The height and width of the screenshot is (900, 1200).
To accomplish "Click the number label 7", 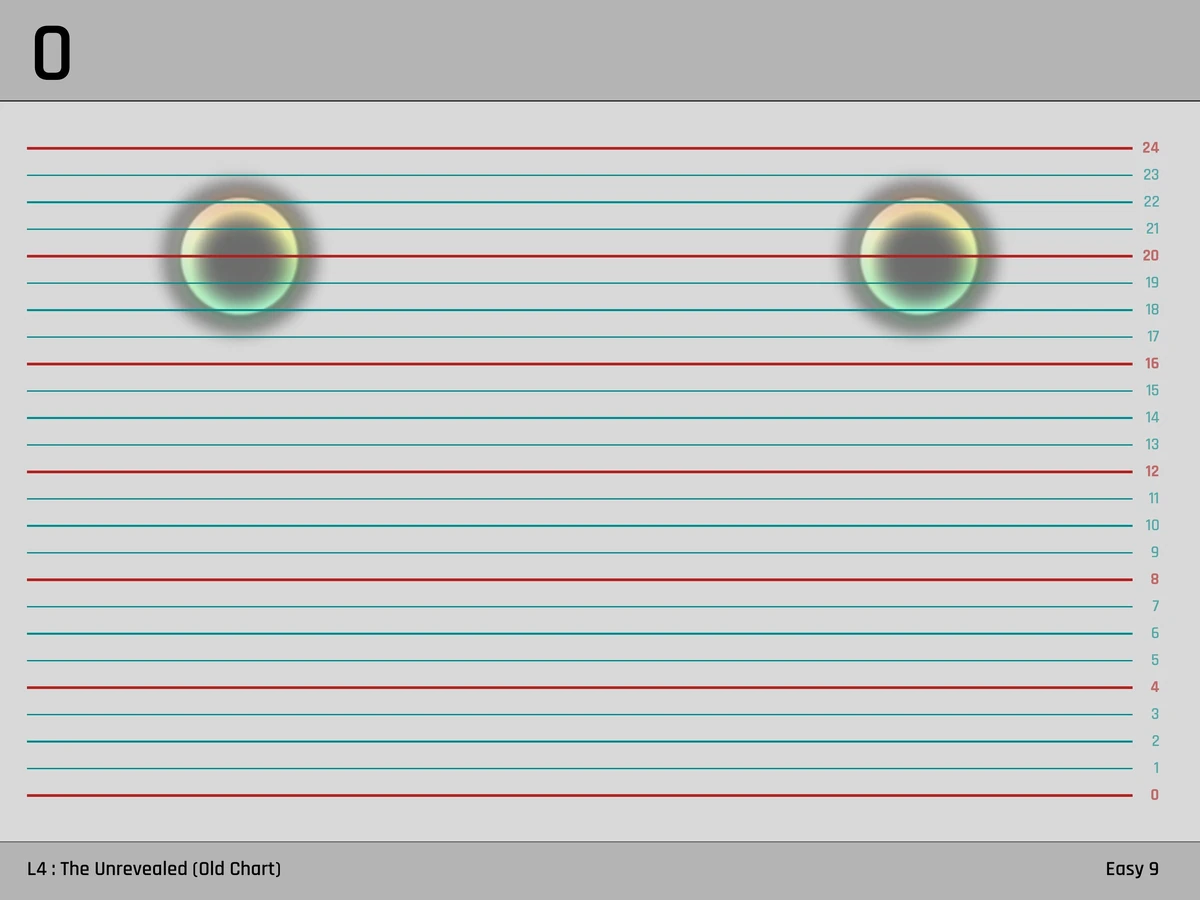I will [x=1154, y=606].
